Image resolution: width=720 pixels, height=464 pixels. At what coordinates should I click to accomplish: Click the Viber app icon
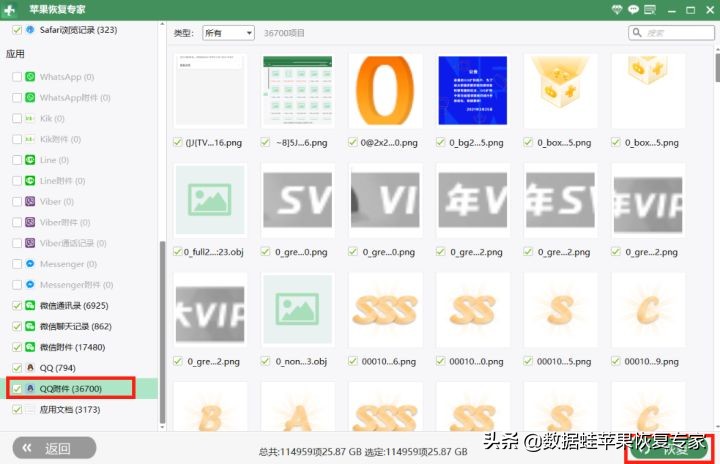click(30, 202)
